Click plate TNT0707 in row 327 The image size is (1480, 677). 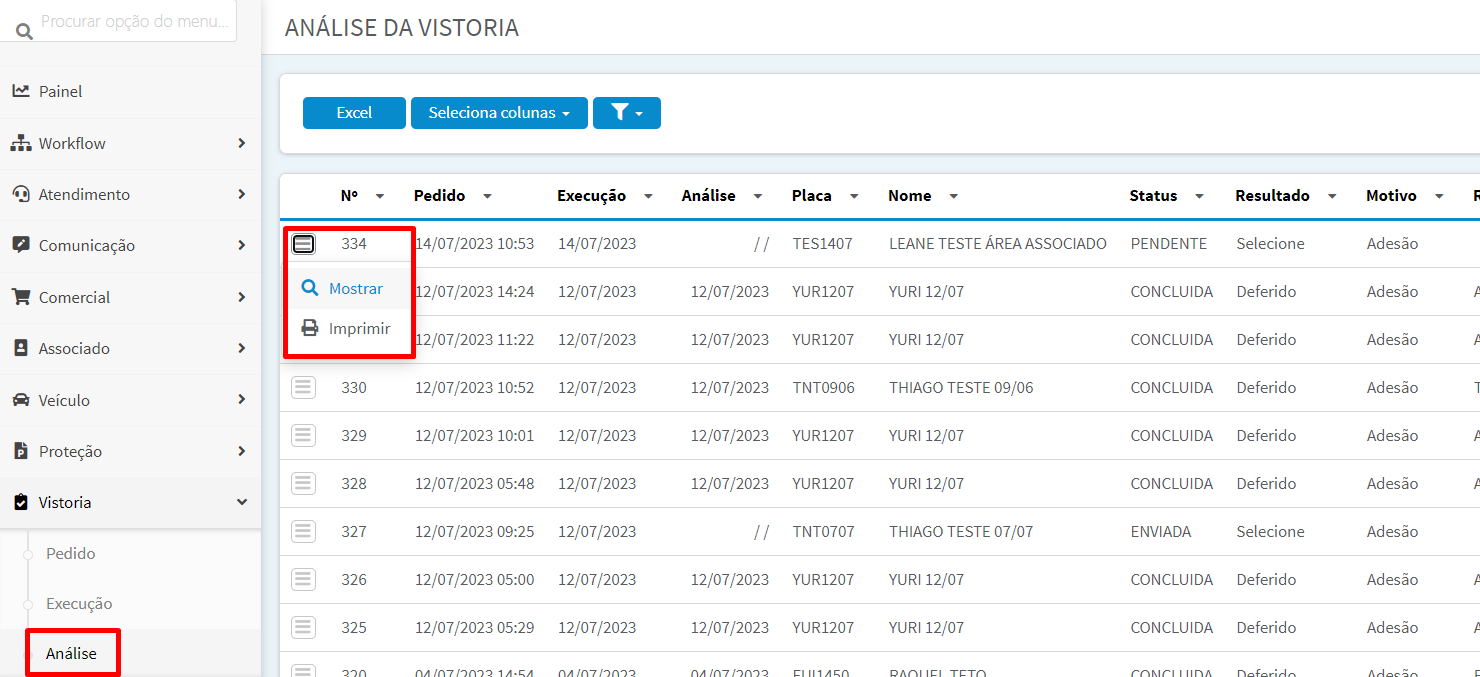(824, 532)
